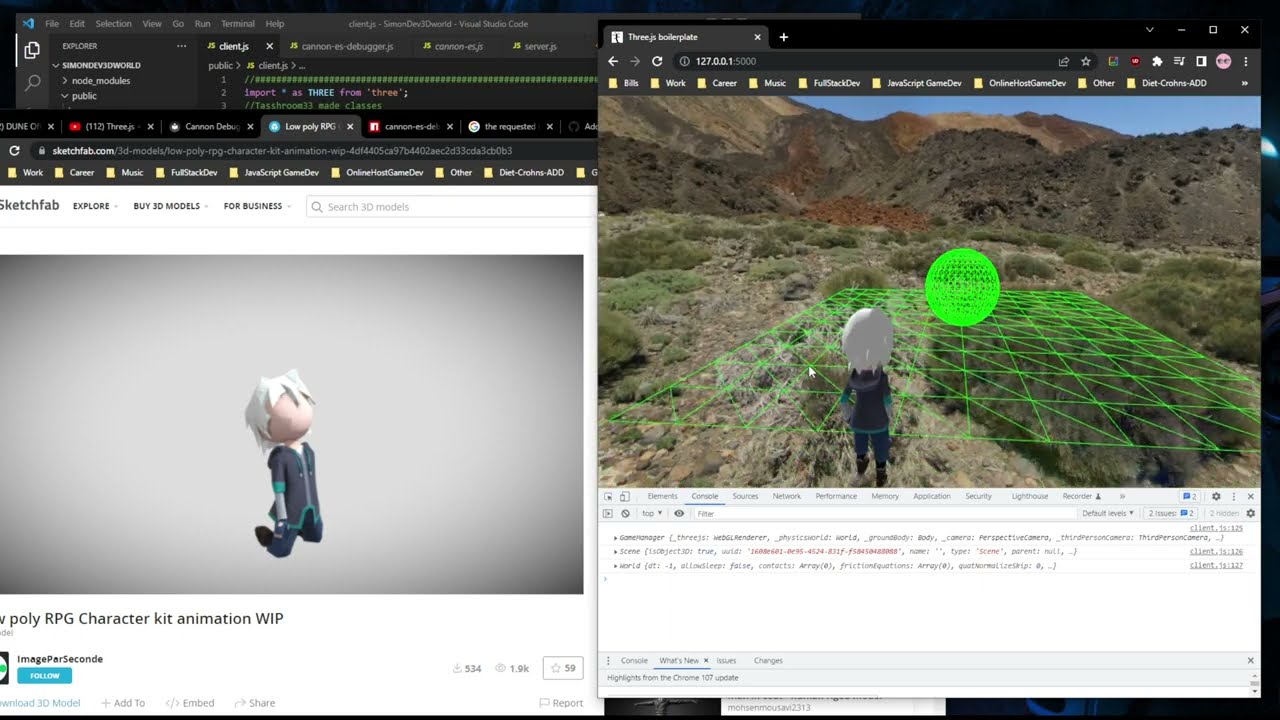Toggle the Chrome side panel icon

pyautogui.click(x=1201, y=61)
